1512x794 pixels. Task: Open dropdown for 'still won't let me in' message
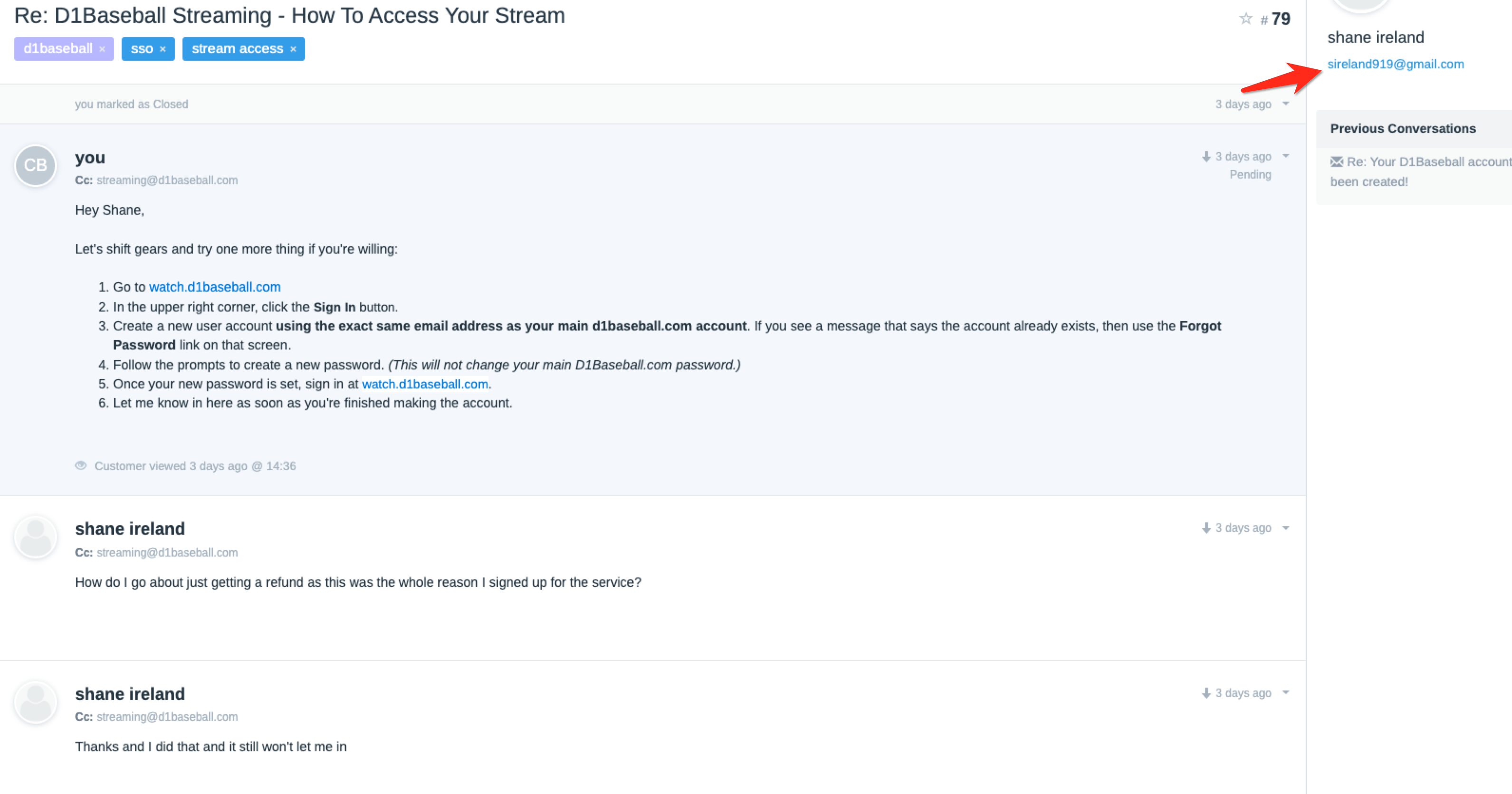click(1285, 692)
